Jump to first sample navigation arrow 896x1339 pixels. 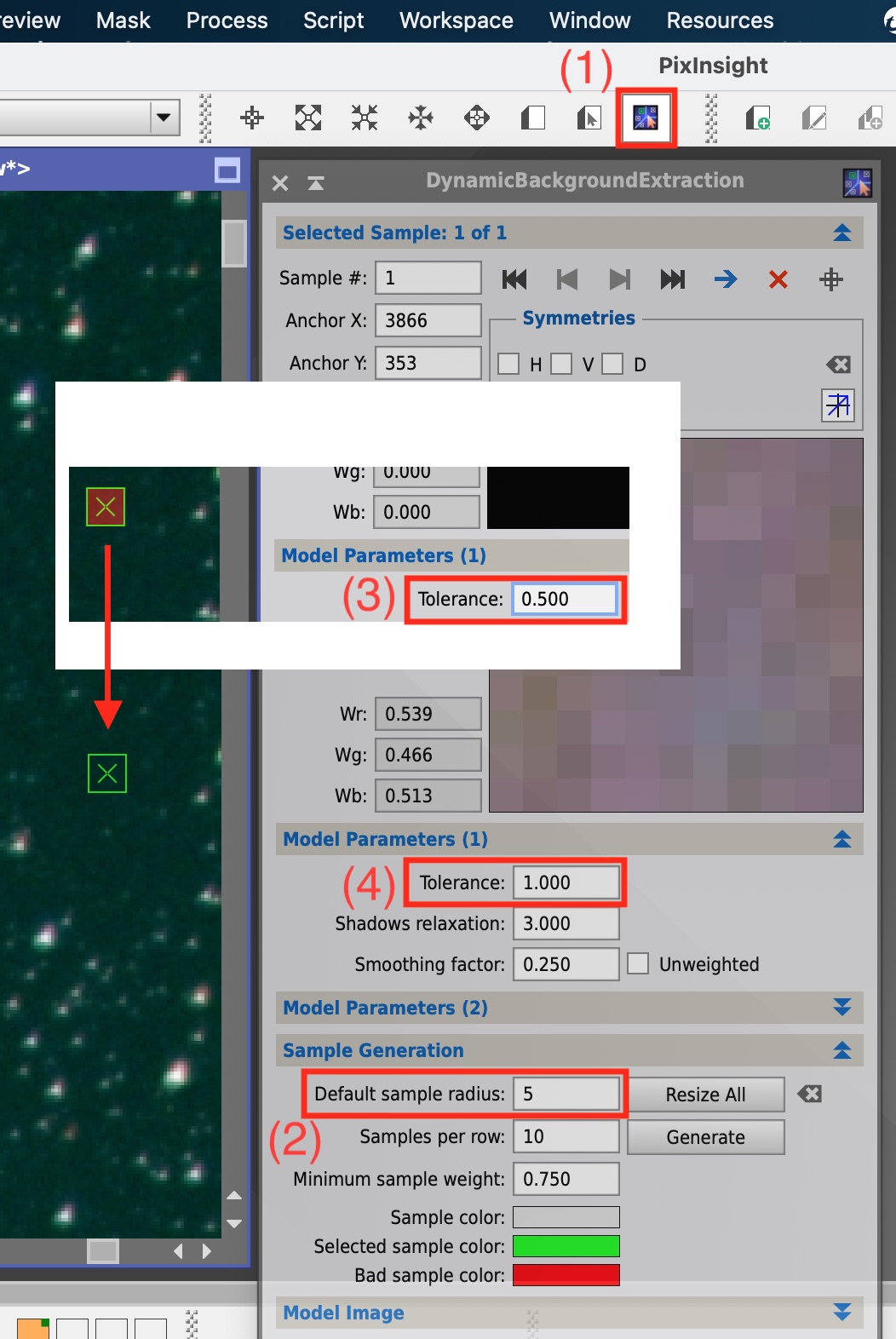[x=514, y=279]
